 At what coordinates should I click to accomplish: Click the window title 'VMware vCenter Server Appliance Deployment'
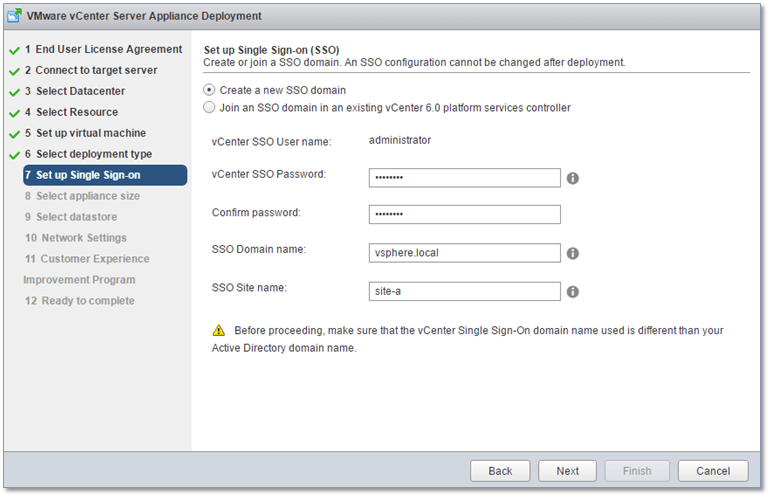click(144, 16)
